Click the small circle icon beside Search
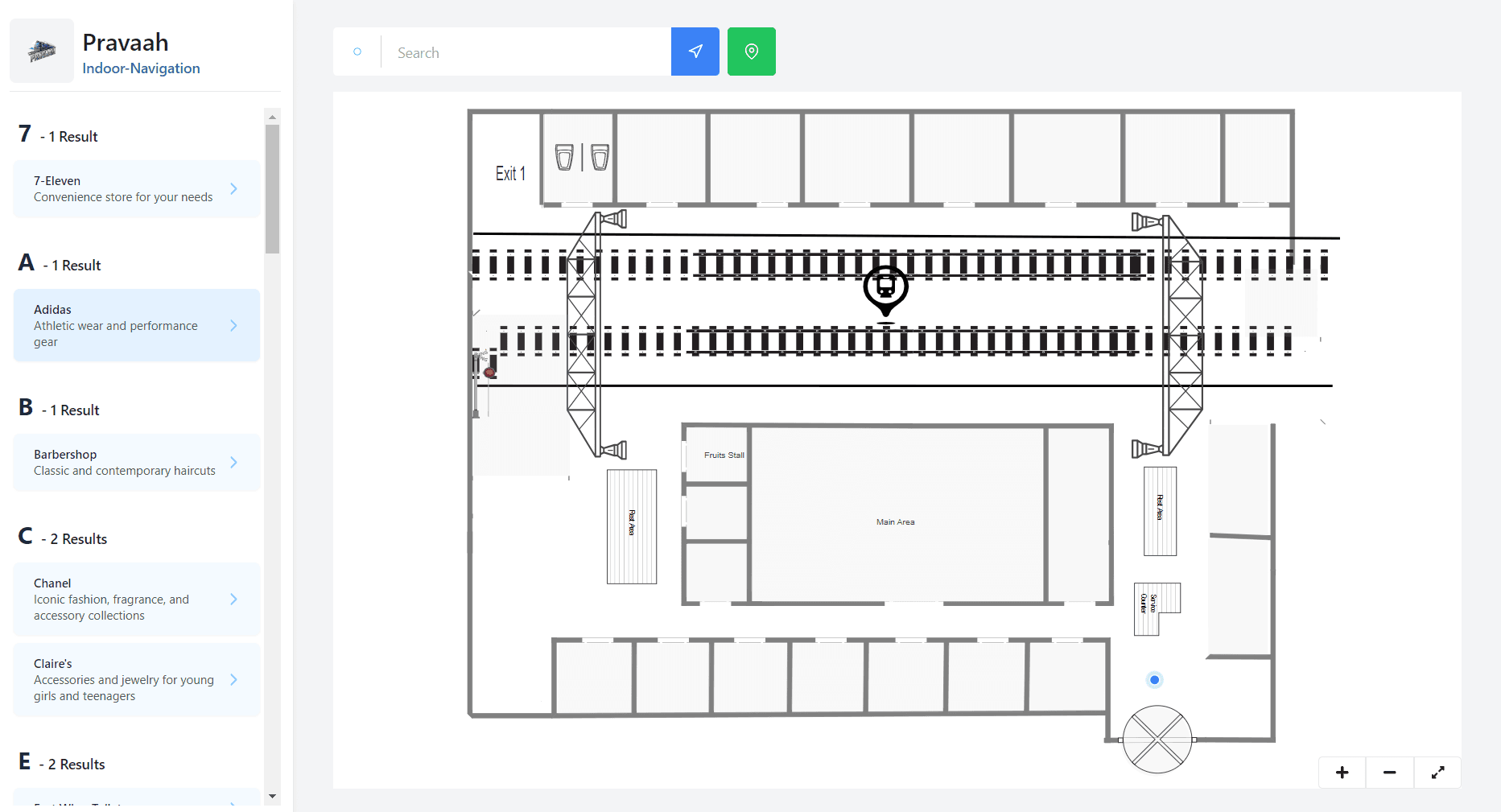 pos(357,52)
